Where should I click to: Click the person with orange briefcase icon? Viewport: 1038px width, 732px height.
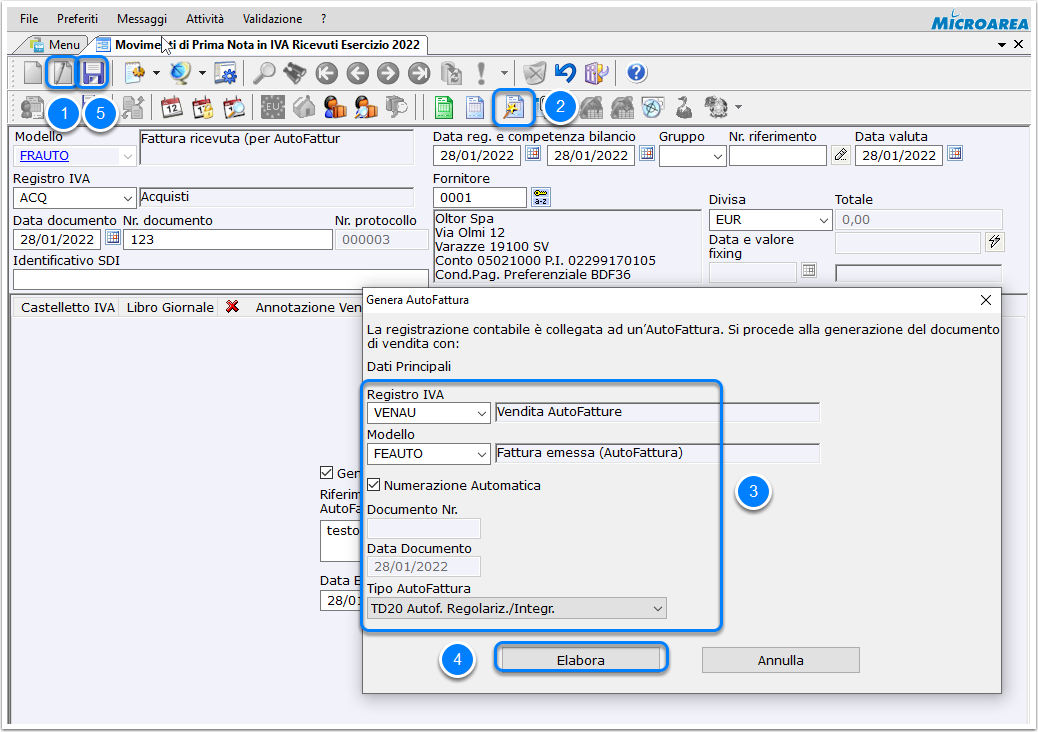(335, 107)
